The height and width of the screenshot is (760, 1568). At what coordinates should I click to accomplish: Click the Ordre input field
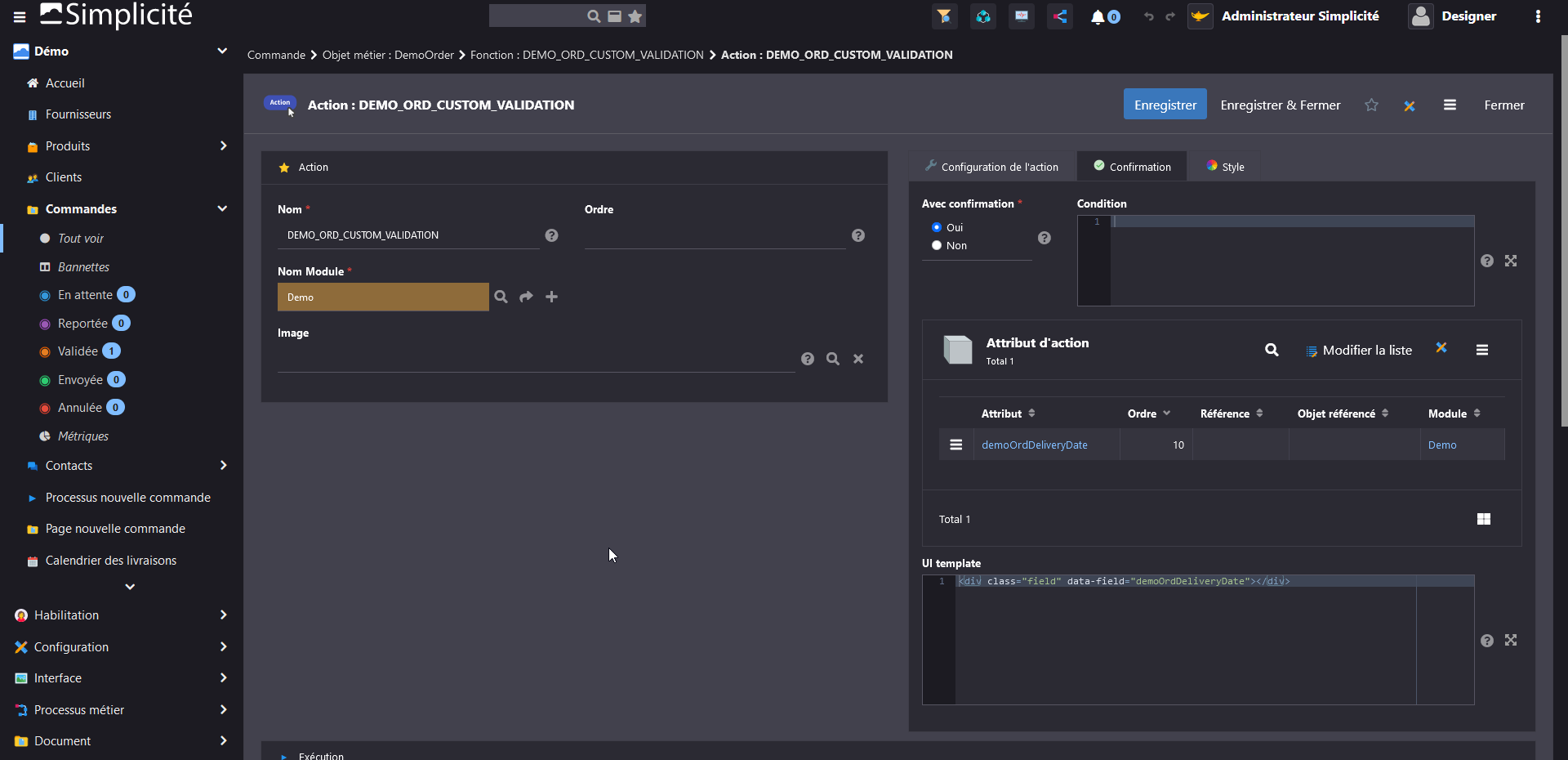[x=715, y=235]
